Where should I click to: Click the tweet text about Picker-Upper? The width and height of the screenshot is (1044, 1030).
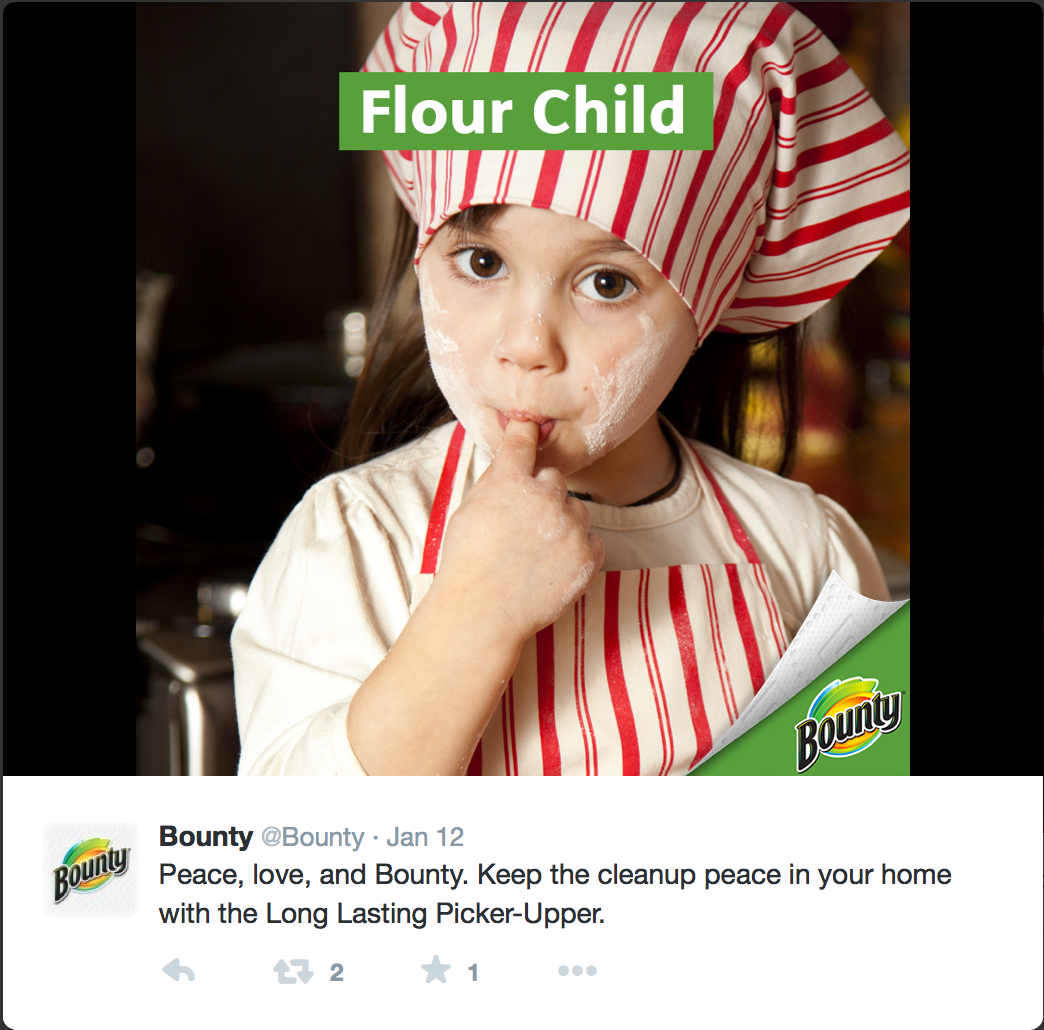click(x=555, y=894)
